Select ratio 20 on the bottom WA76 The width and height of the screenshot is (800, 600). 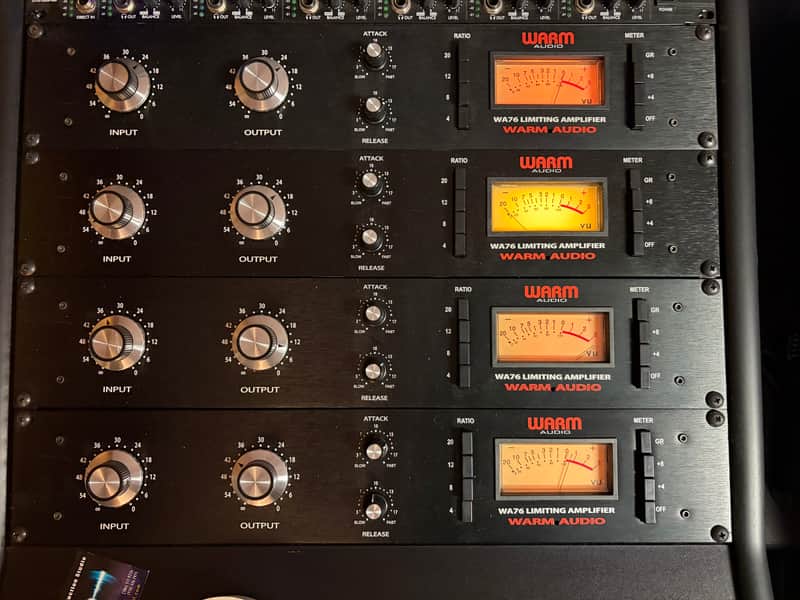(467, 443)
